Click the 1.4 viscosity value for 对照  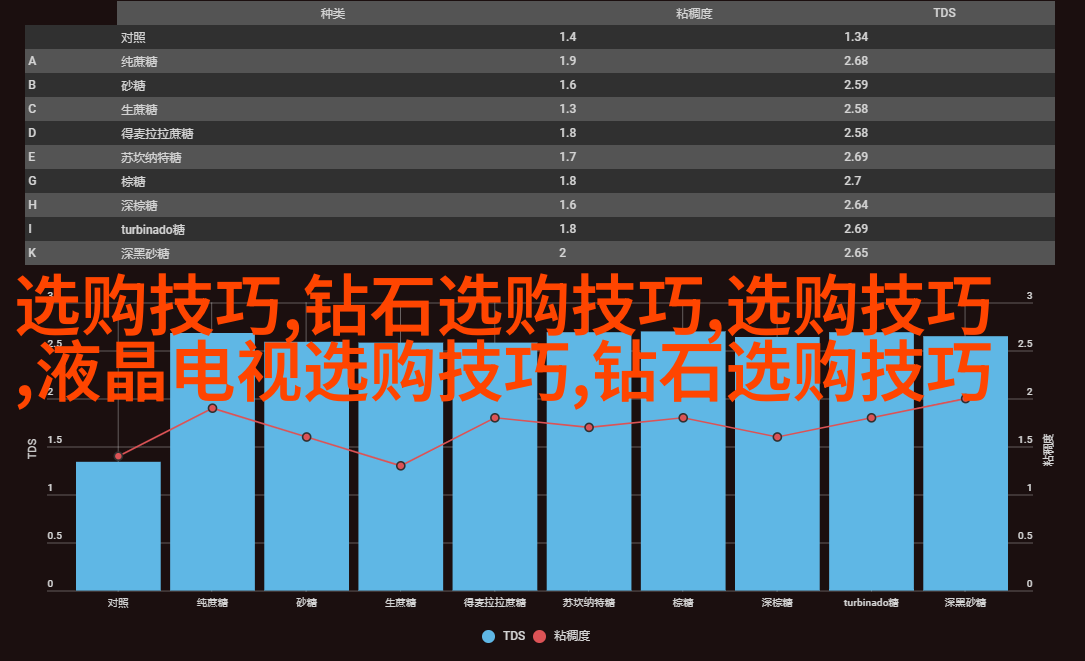(x=567, y=37)
